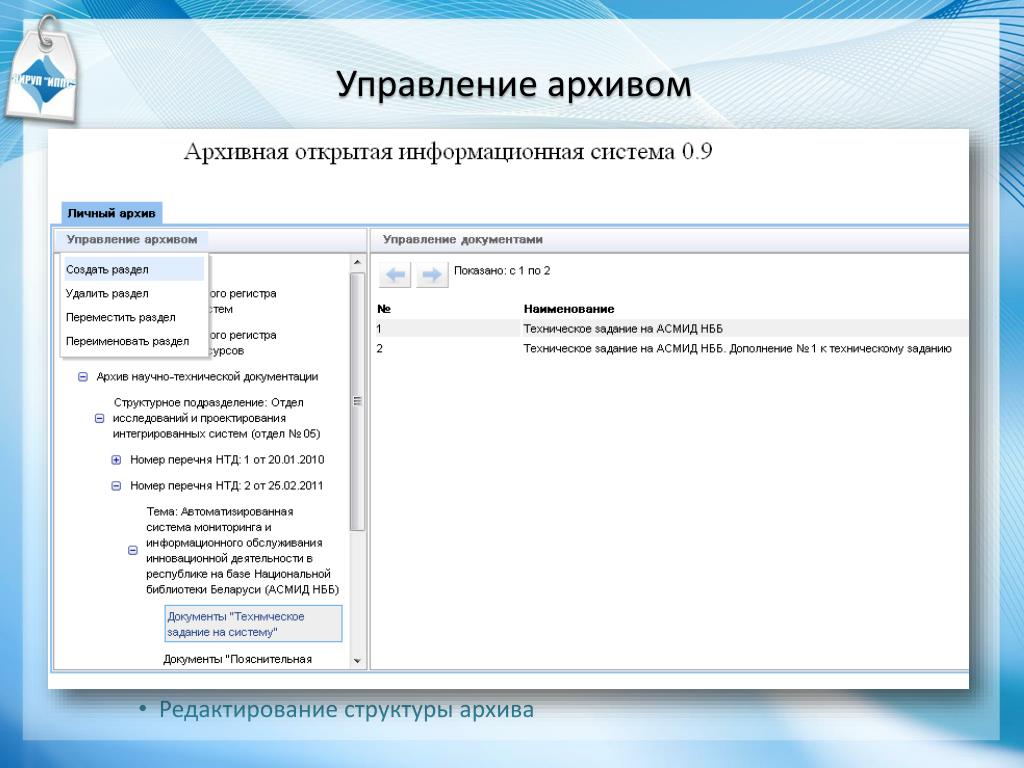Select row 'Техническое задание на АСМИД НББ'

click(672, 328)
